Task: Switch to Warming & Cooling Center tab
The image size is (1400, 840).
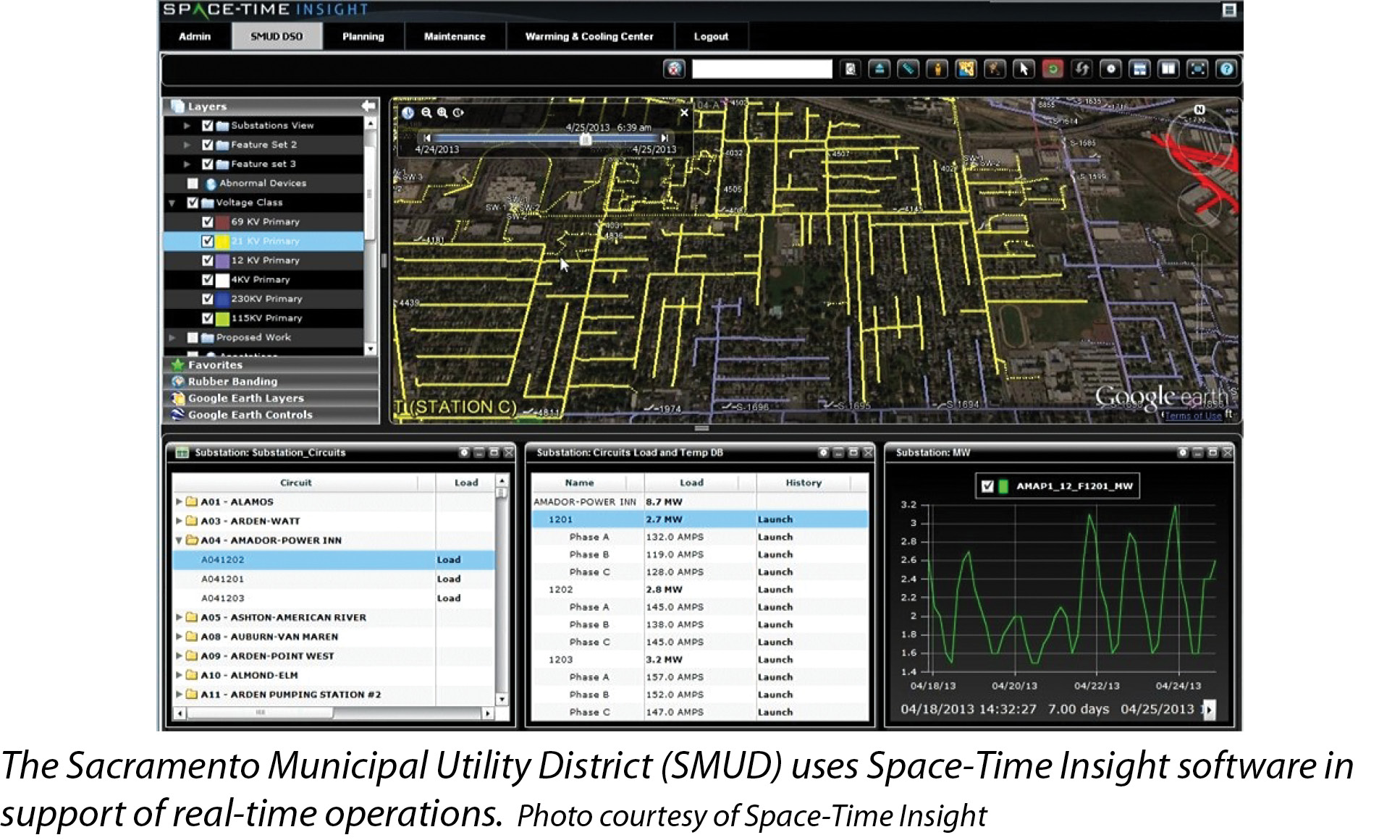Action: click(x=589, y=36)
